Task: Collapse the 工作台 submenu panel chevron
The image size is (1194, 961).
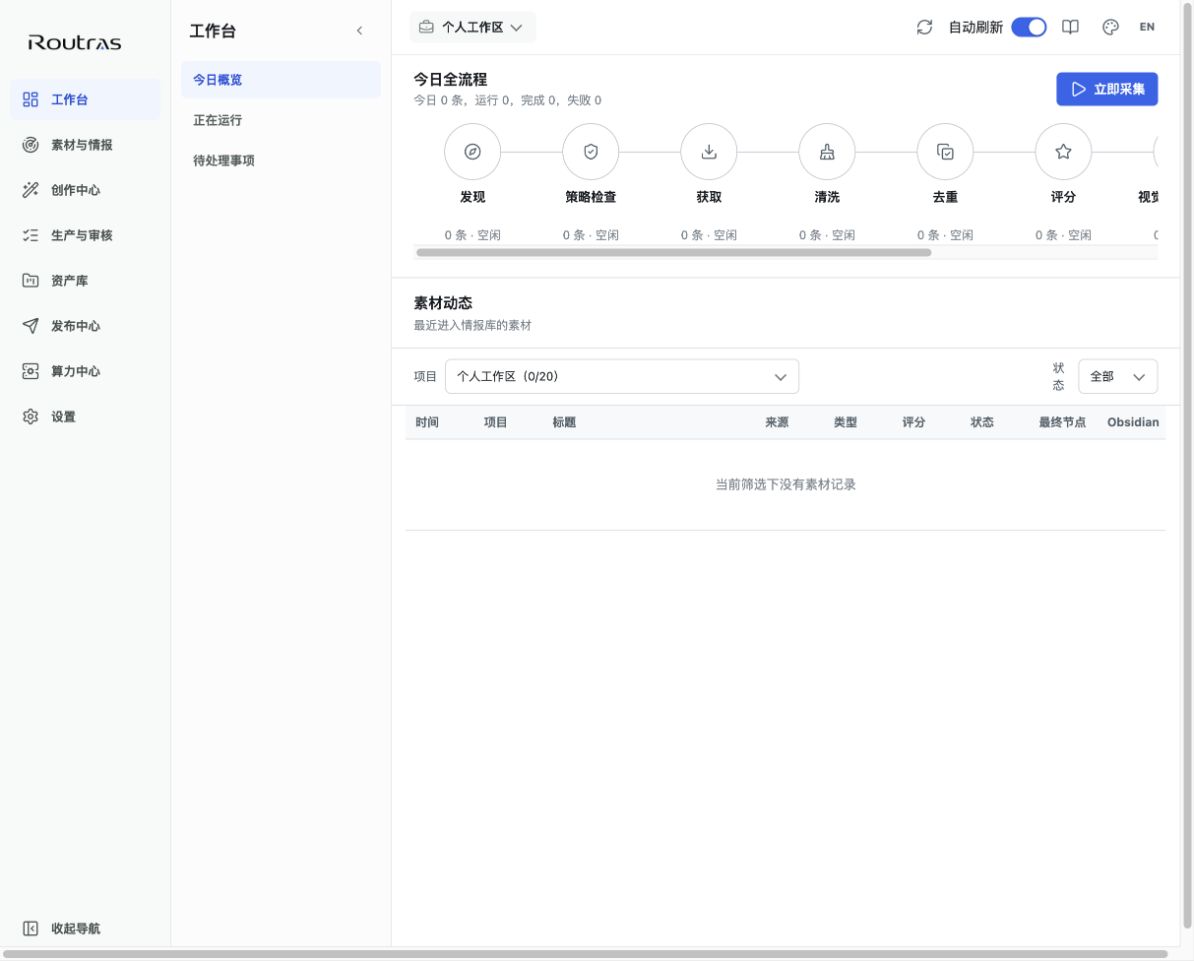Action: coord(359,31)
